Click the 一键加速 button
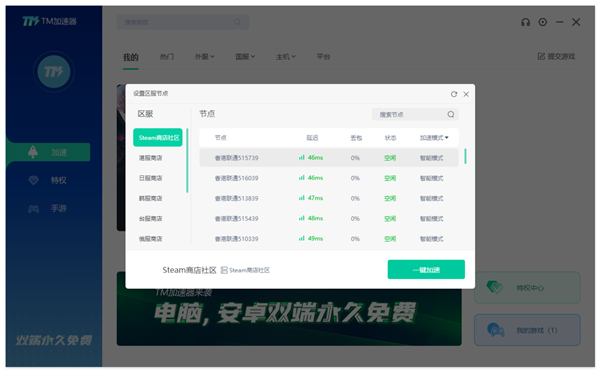 click(426, 269)
